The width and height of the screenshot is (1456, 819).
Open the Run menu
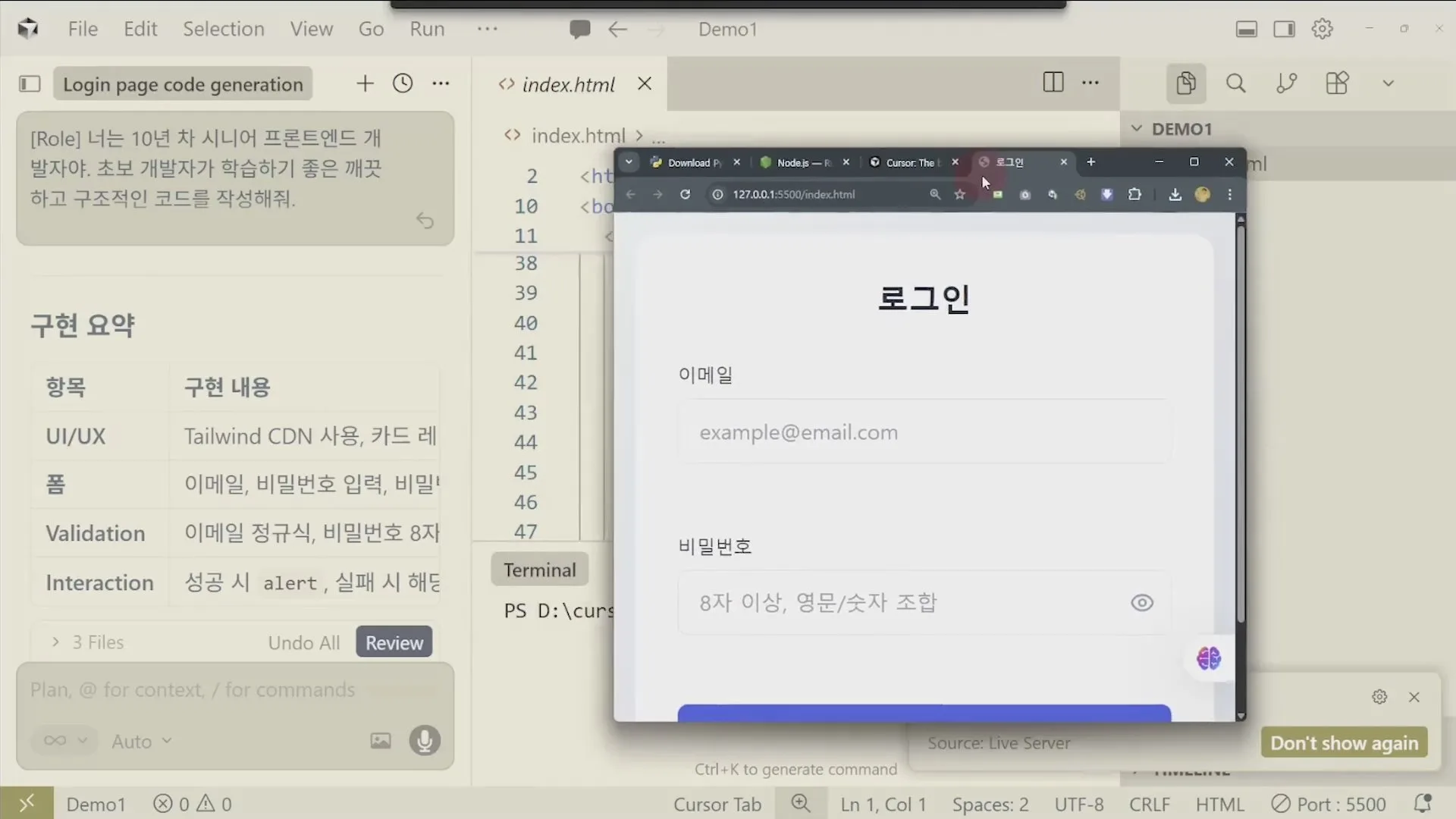click(427, 29)
